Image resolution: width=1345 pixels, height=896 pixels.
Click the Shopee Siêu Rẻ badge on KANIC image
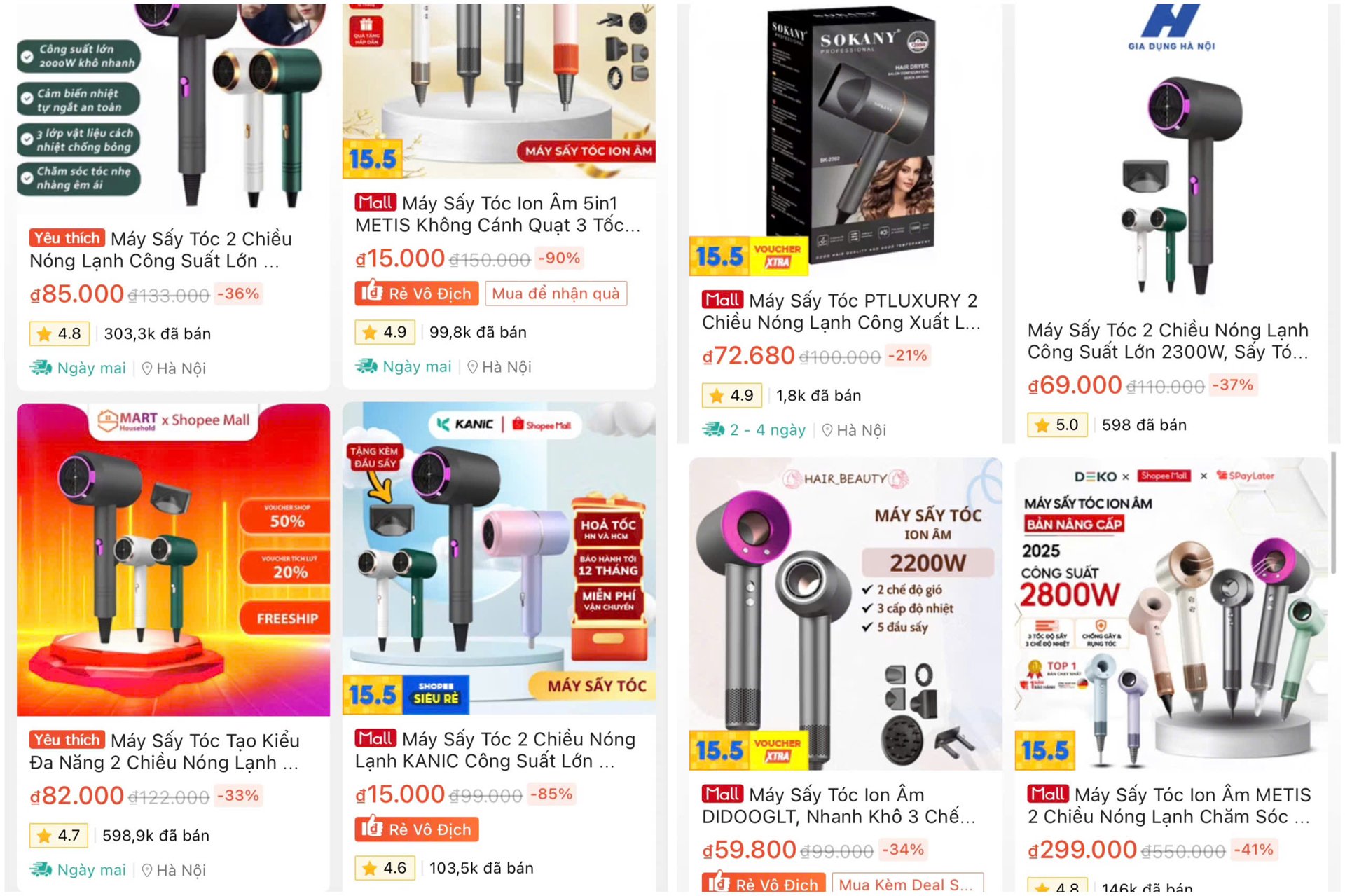(x=436, y=694)
